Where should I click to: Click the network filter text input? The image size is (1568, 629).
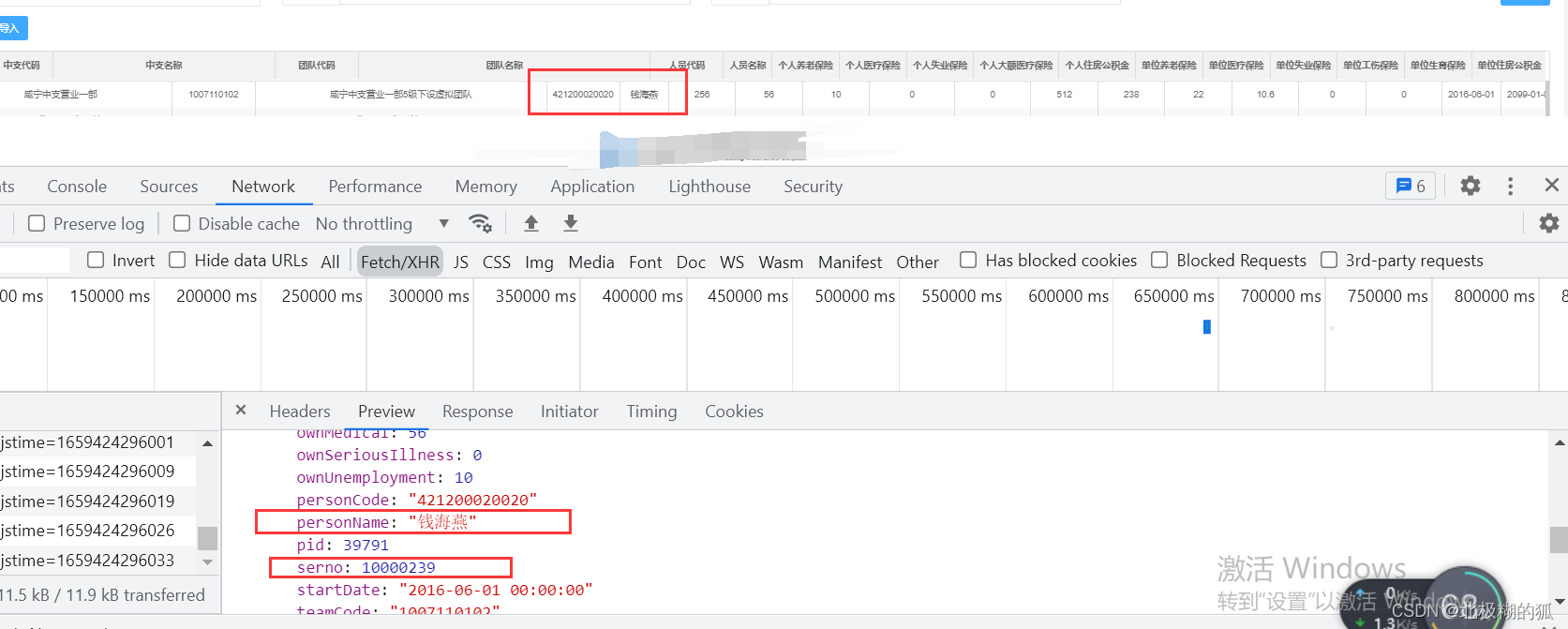[34, 260]
